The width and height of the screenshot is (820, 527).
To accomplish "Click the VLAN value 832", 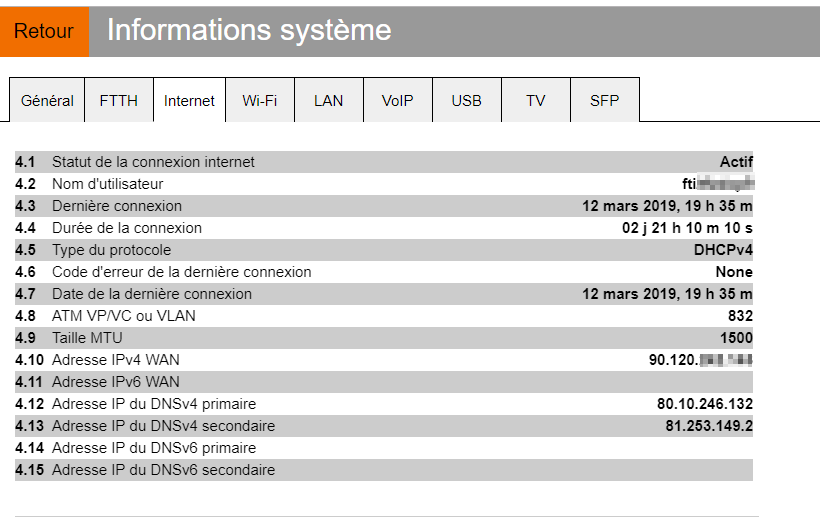I will (740, 316).
